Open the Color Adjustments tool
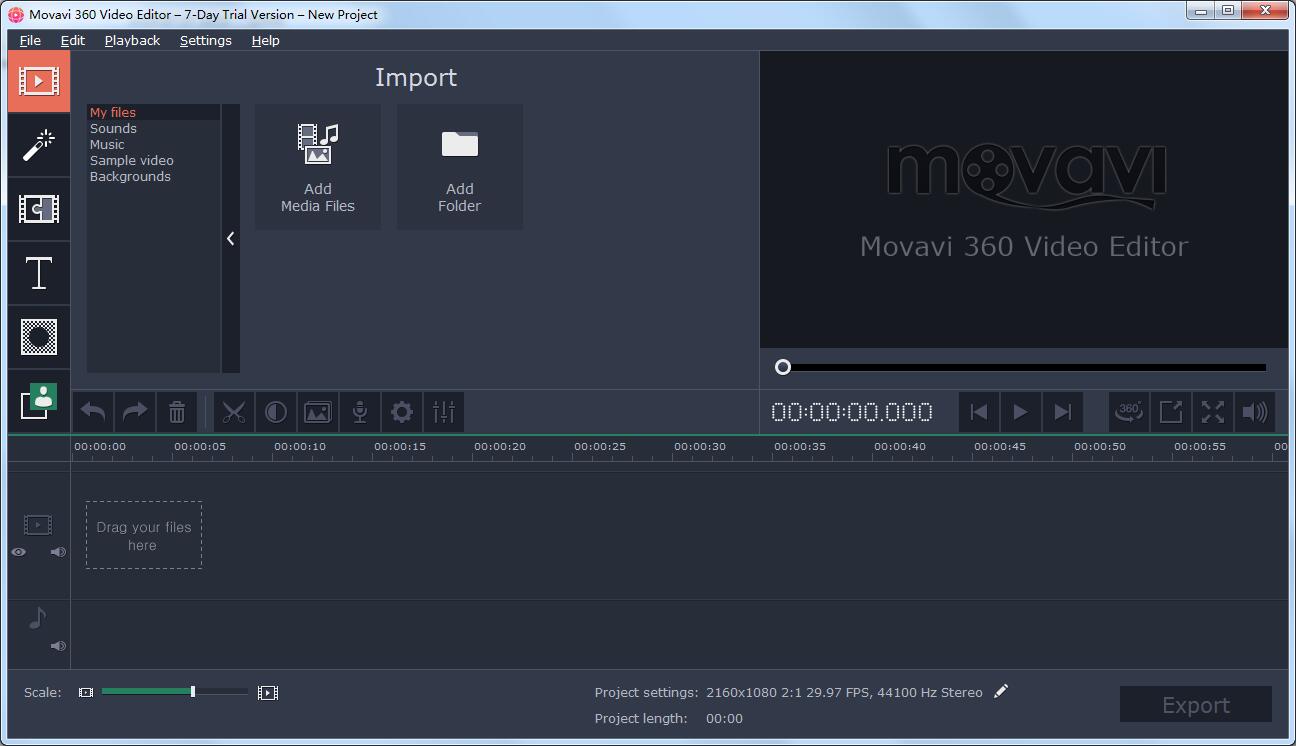The height and width of the screenshot is (746, 1296). 276,411
